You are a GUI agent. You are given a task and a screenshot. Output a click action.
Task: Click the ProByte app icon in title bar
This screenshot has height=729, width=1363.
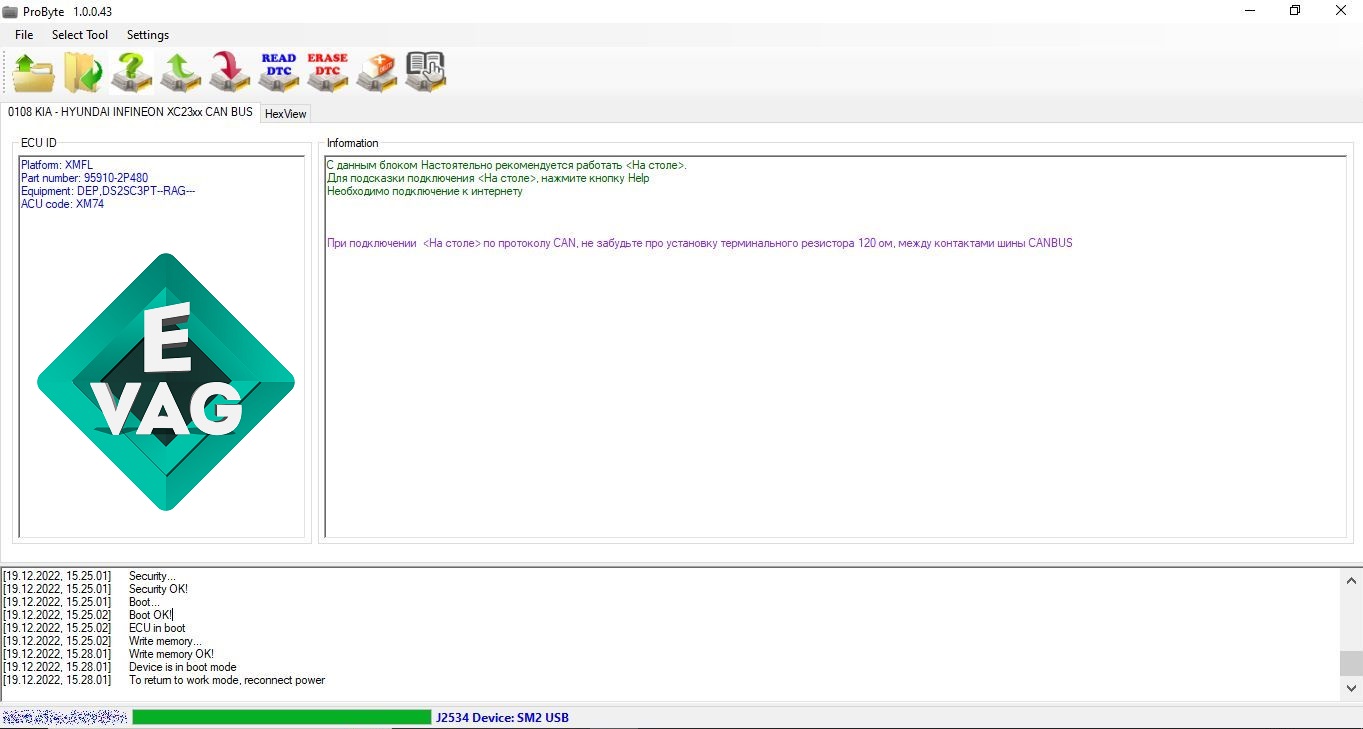(10, 11)
